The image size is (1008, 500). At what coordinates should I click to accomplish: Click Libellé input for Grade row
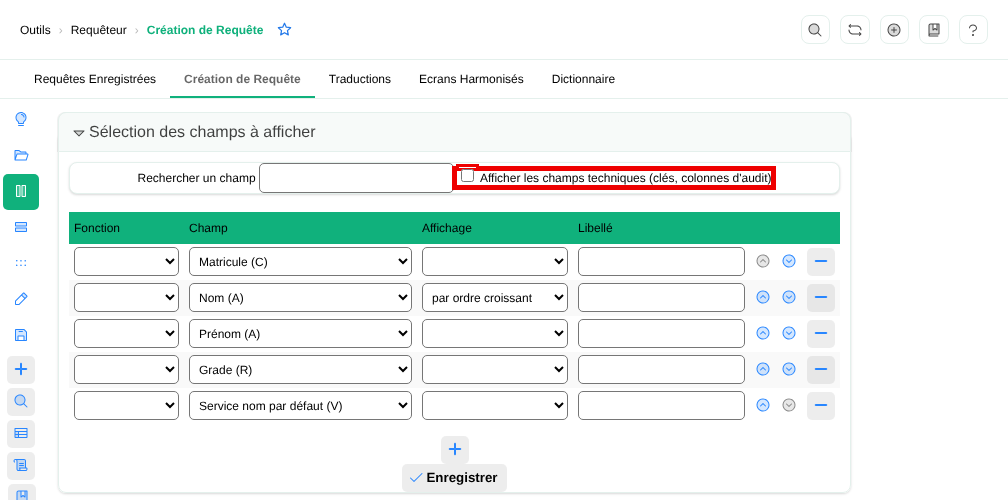[662, 370]
